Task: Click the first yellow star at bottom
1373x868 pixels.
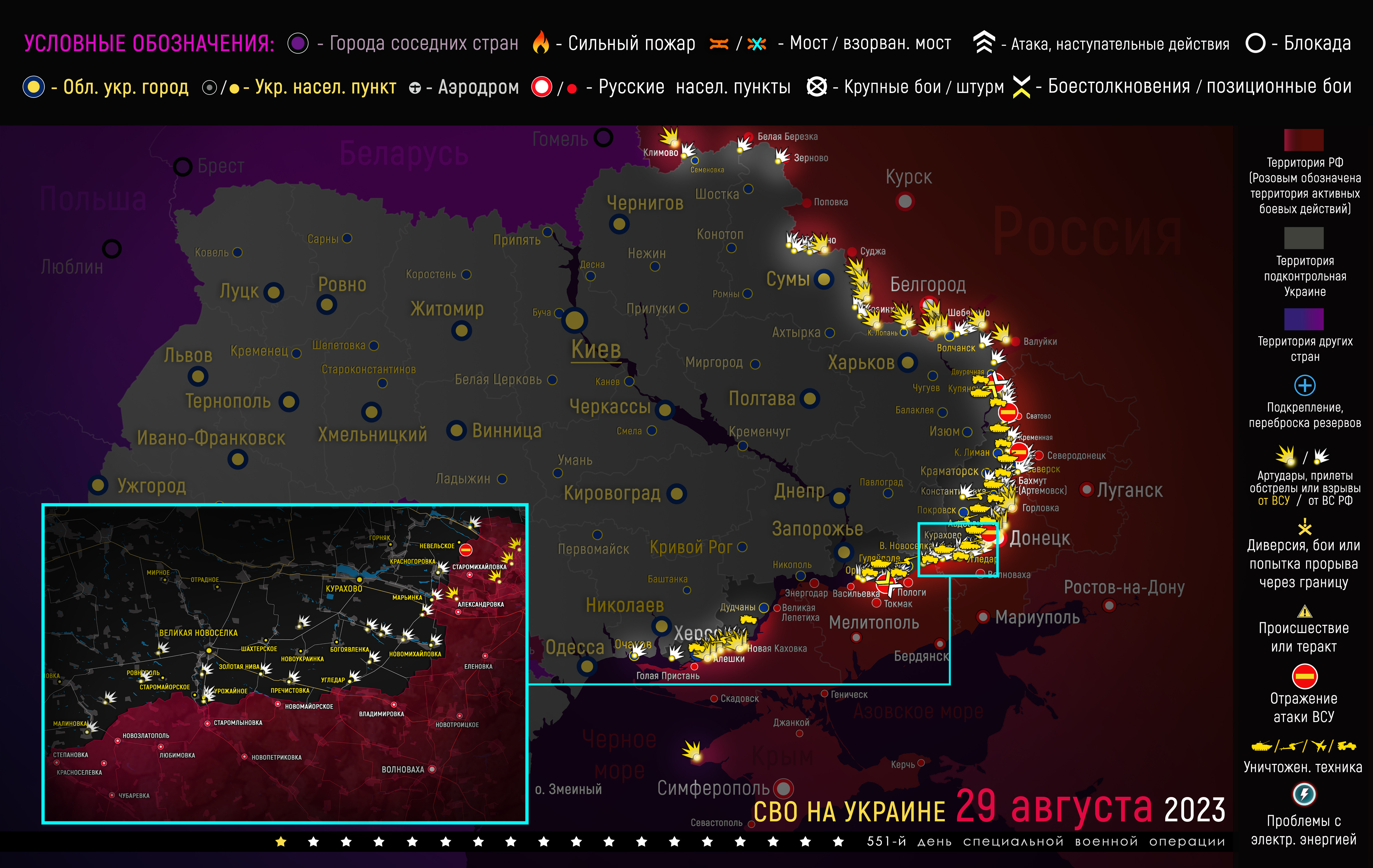Action: point(280,842)
